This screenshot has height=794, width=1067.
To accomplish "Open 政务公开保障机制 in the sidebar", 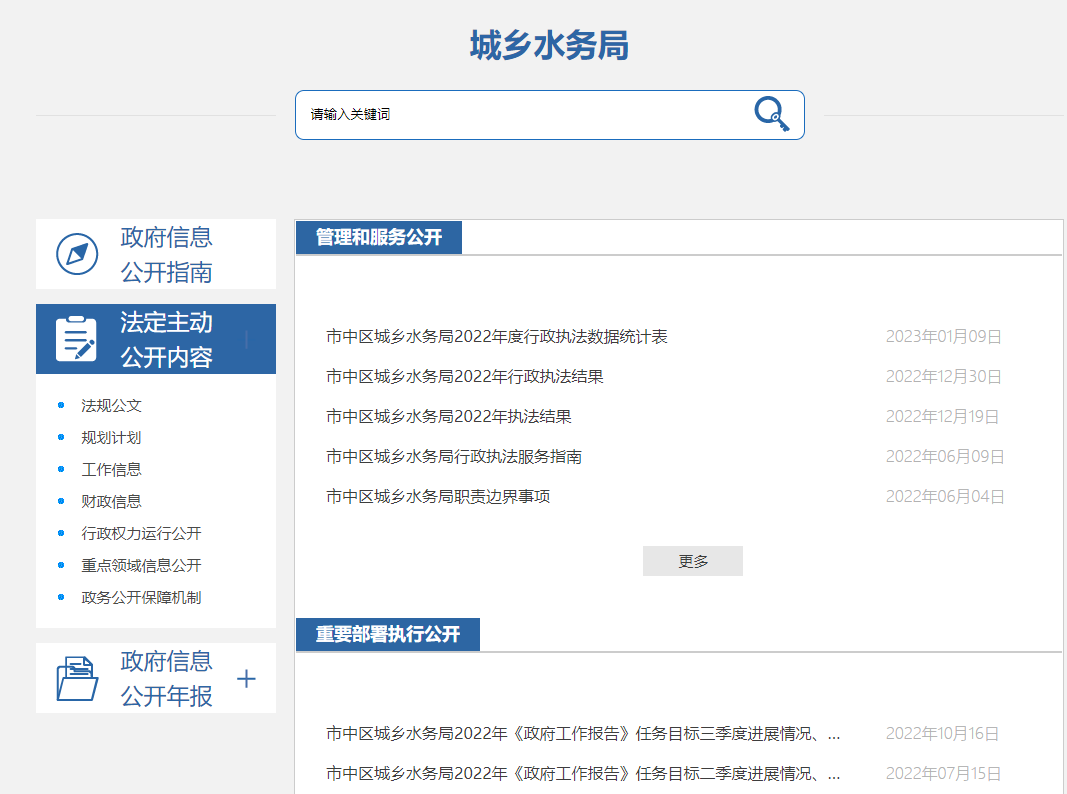I will tap(142, 597).
